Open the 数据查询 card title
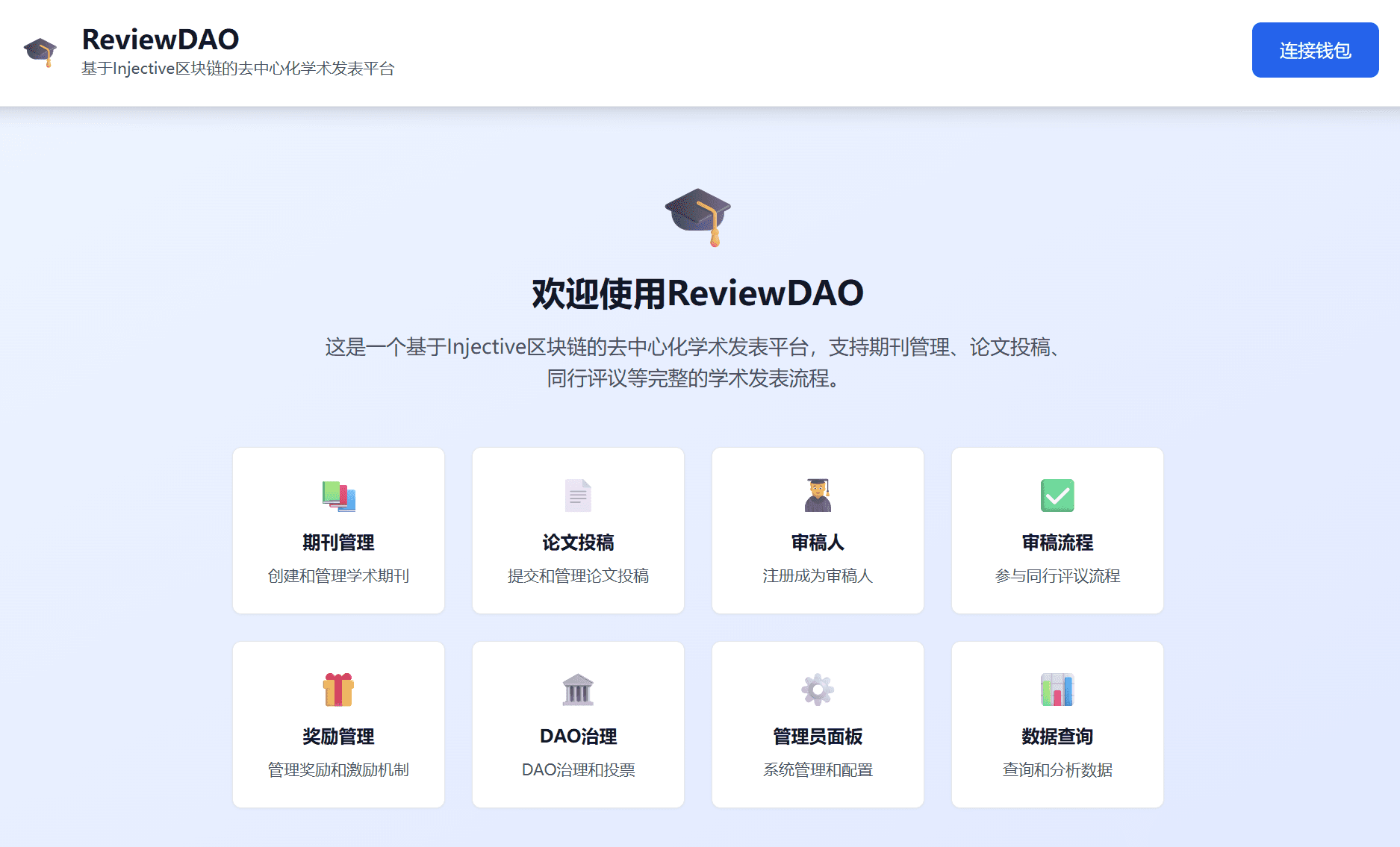Image resolution: width=1400 pixels, height=847 pixels. pyautogui.click(x=1057, y=737)
